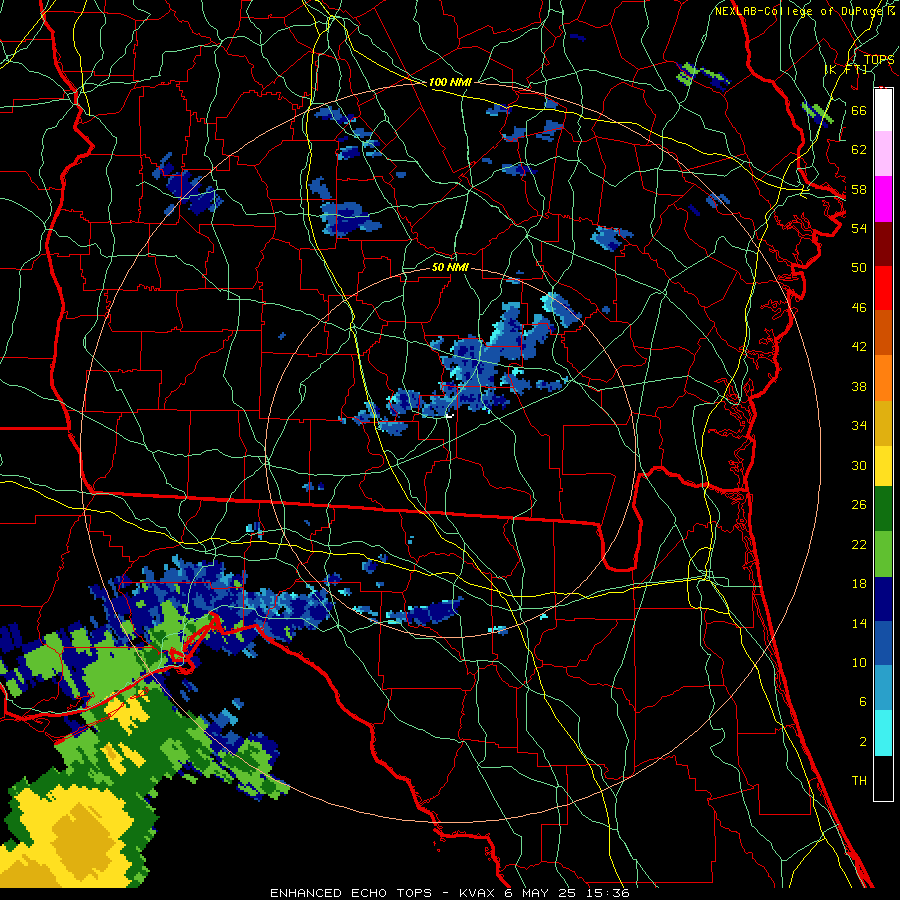Click the Enhanced Echo Tops KVAX caption
This screenshot has width=900, height=900.
[449, 893]
